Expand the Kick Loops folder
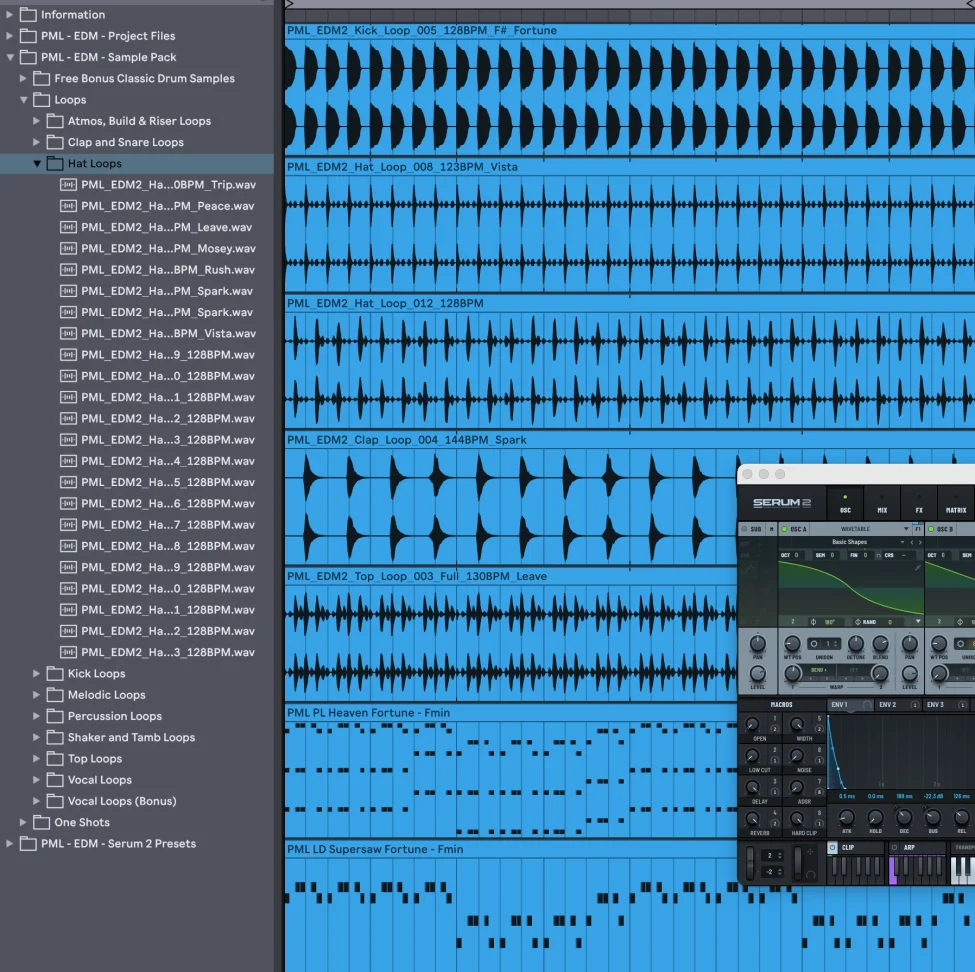 pos(36,673)
